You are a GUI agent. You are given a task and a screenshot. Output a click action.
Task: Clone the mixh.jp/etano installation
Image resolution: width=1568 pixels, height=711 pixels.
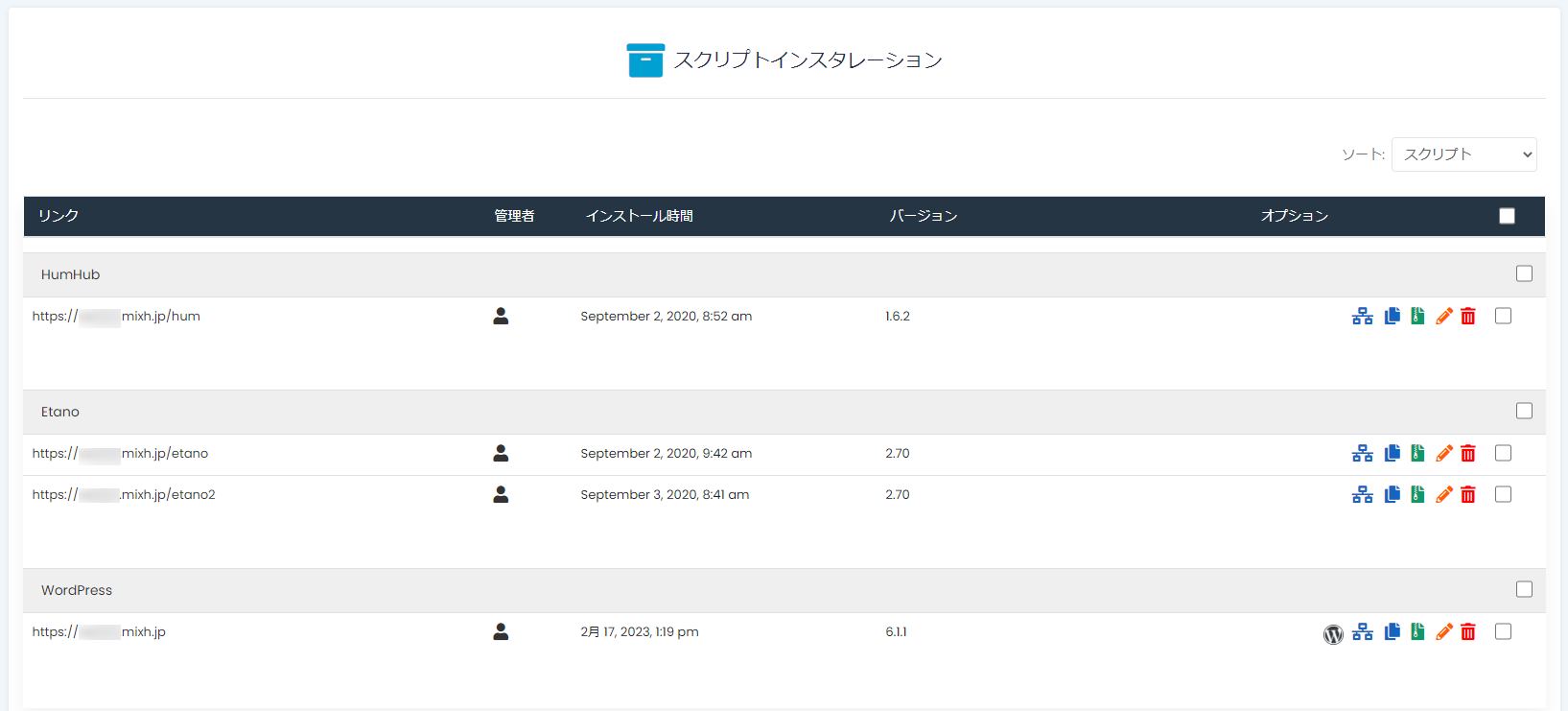tap(1392, 453)
